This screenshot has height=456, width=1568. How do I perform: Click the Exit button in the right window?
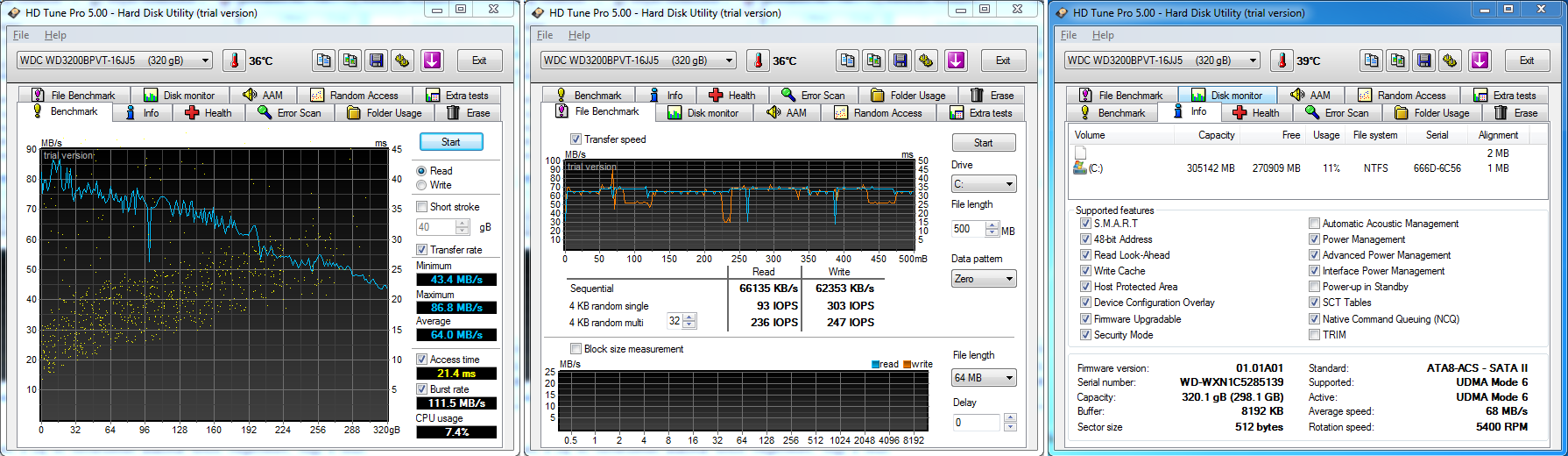(1527, 61)
